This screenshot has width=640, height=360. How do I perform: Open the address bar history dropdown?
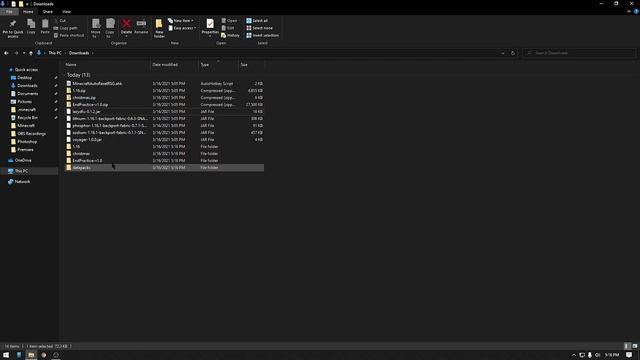click(x=503, y=53)
